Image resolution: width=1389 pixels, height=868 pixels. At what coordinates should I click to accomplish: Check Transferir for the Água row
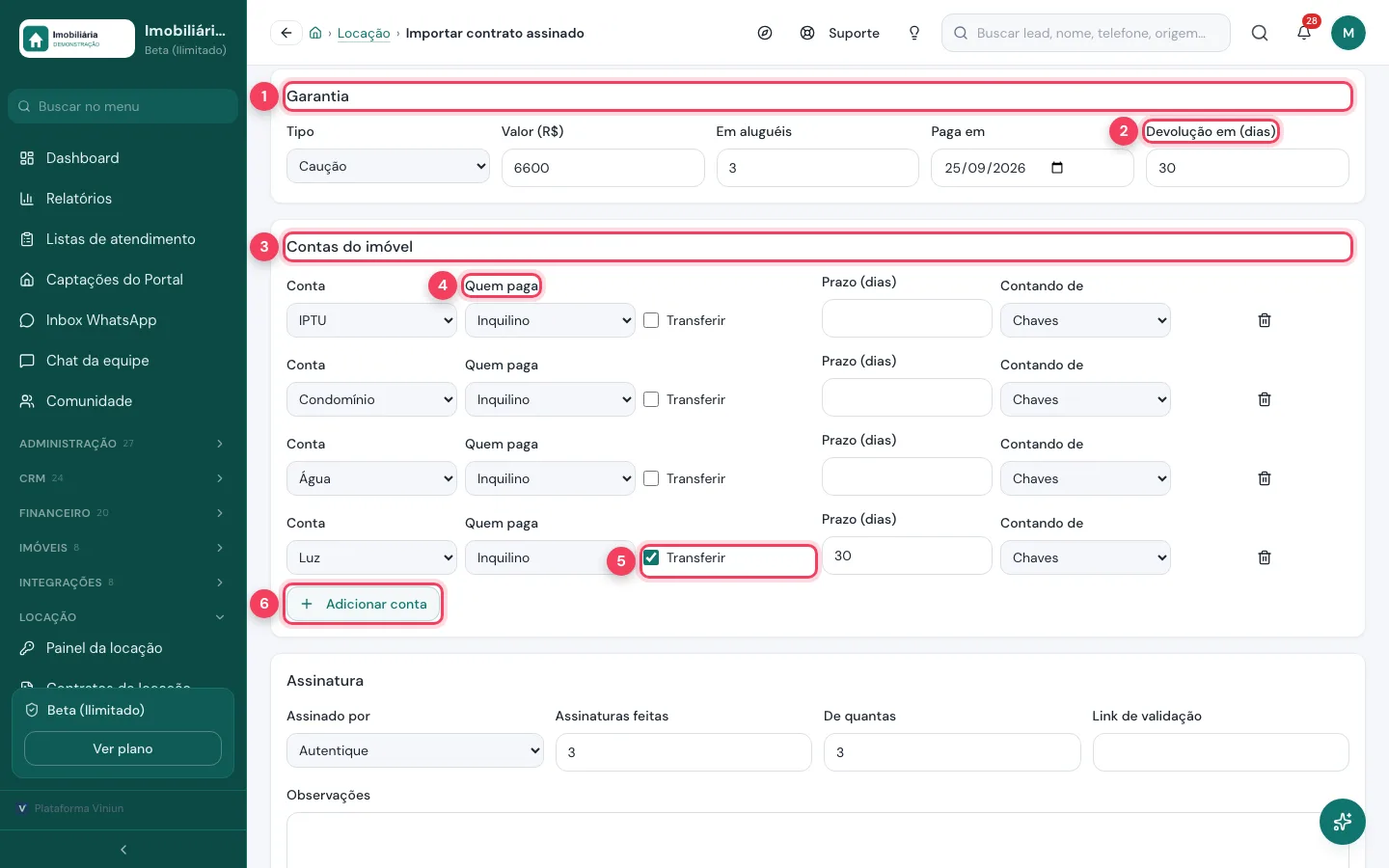pos(651,478)
